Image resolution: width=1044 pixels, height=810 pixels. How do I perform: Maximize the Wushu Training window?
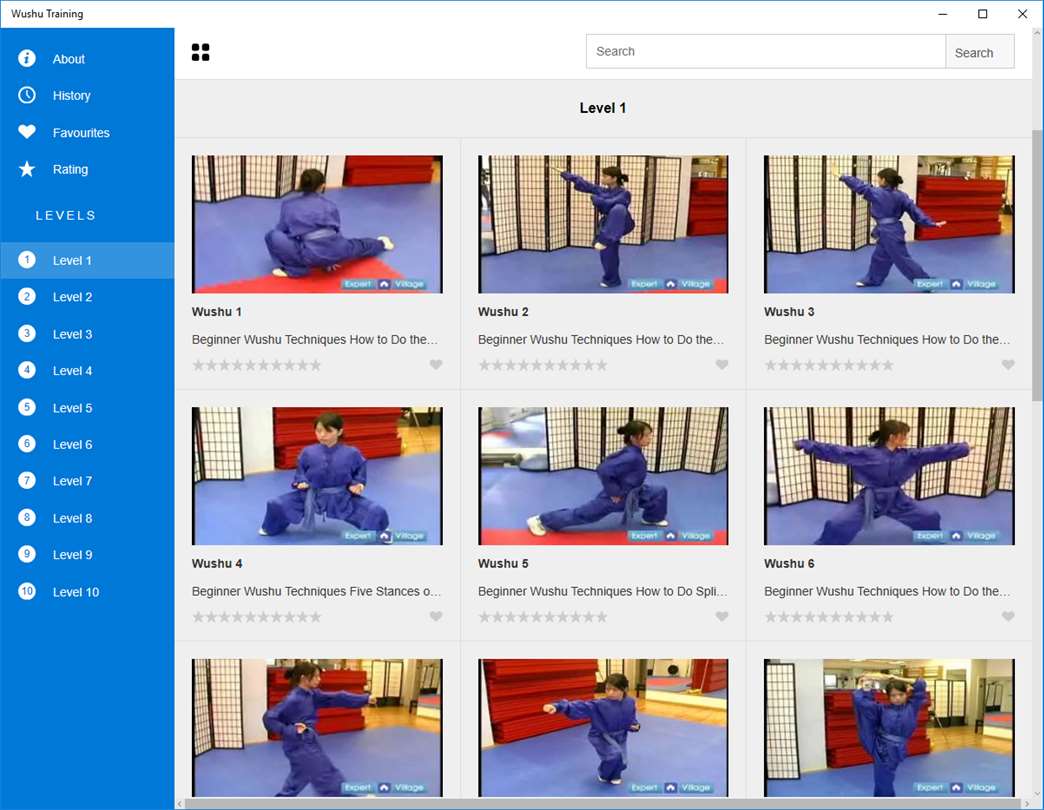pos(982,14)
